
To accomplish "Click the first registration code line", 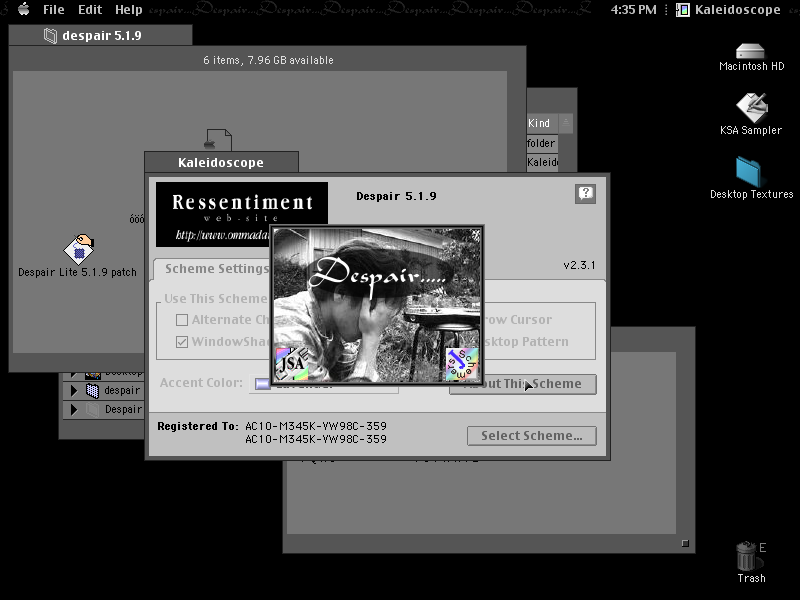I will coord(316,426).
